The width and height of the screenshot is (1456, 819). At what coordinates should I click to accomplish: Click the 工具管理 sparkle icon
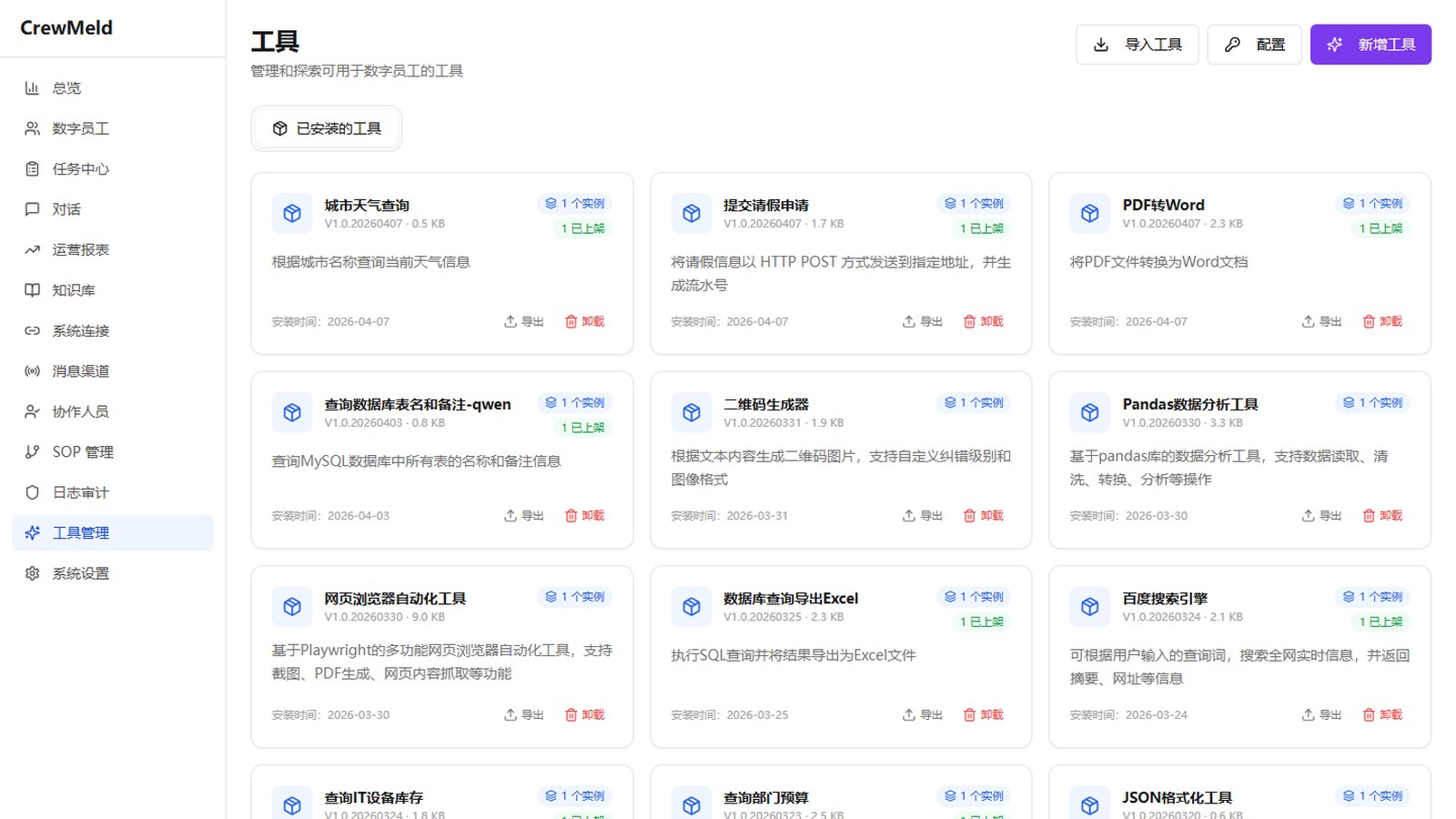[x=32, y=533]
